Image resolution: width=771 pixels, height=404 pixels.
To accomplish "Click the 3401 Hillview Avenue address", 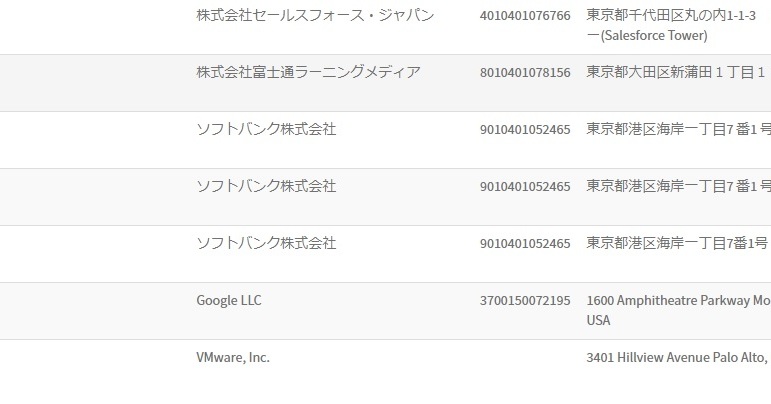I will [x=678, y=358].
